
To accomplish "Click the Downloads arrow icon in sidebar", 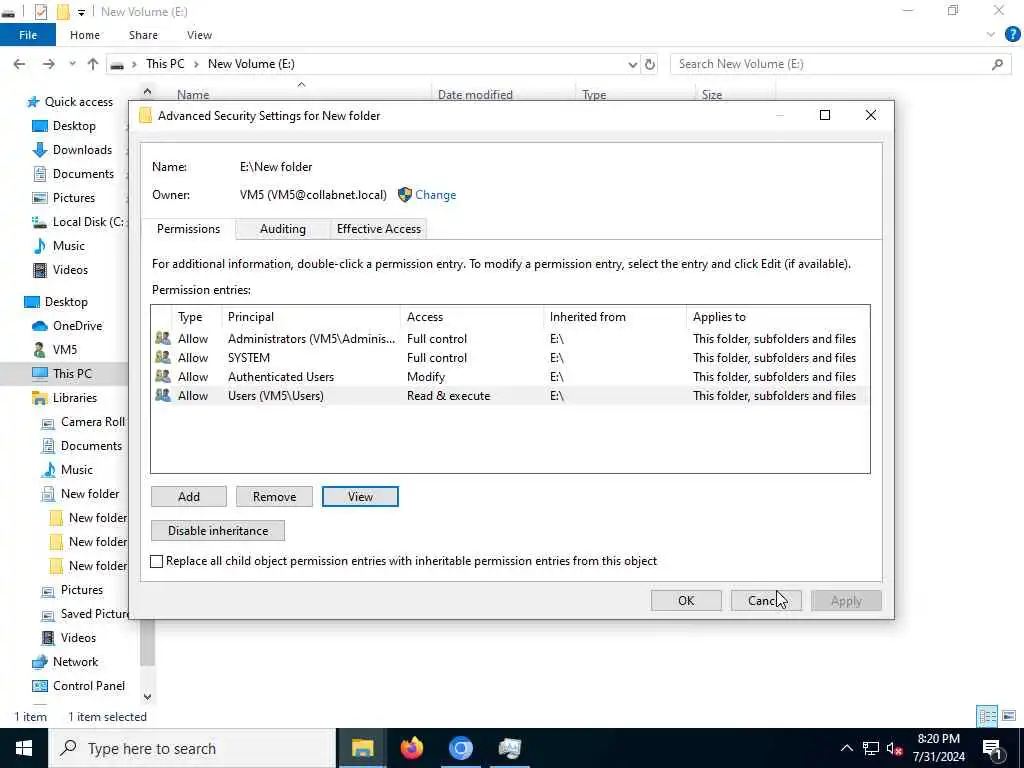I will click(x=40, y=150).
